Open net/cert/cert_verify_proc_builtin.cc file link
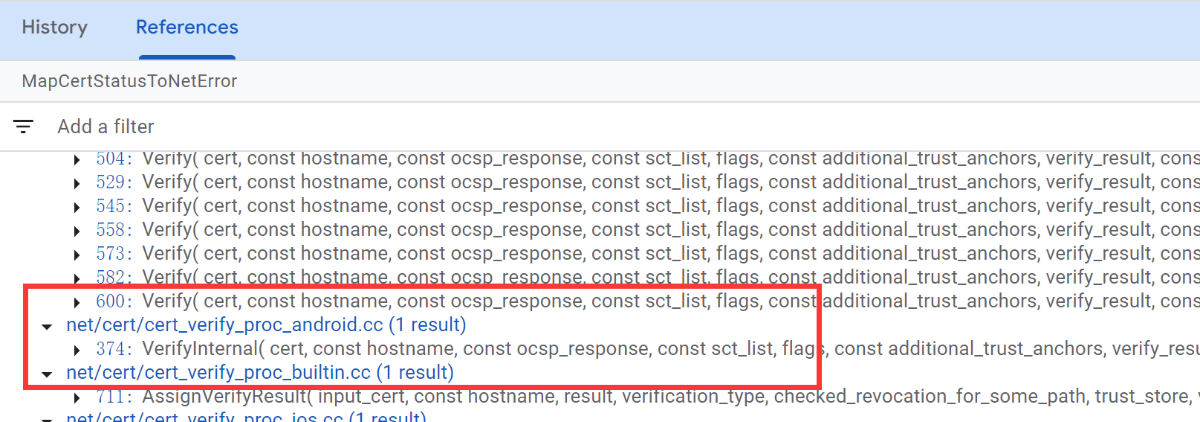This screenshot has height=422, width=1200. pyautogui.click(x=219, y=373)
